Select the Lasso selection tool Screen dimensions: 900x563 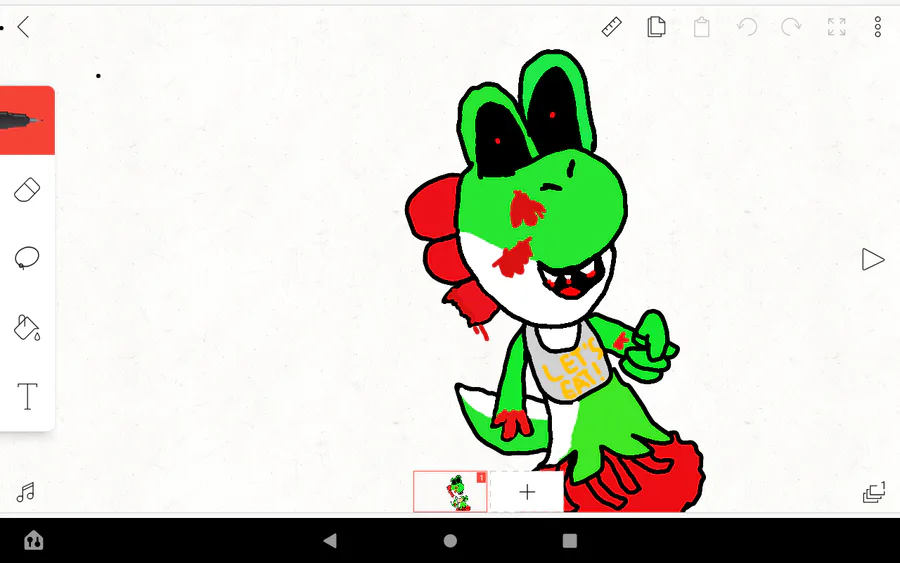pyautogui.click(x=27, y=258)
